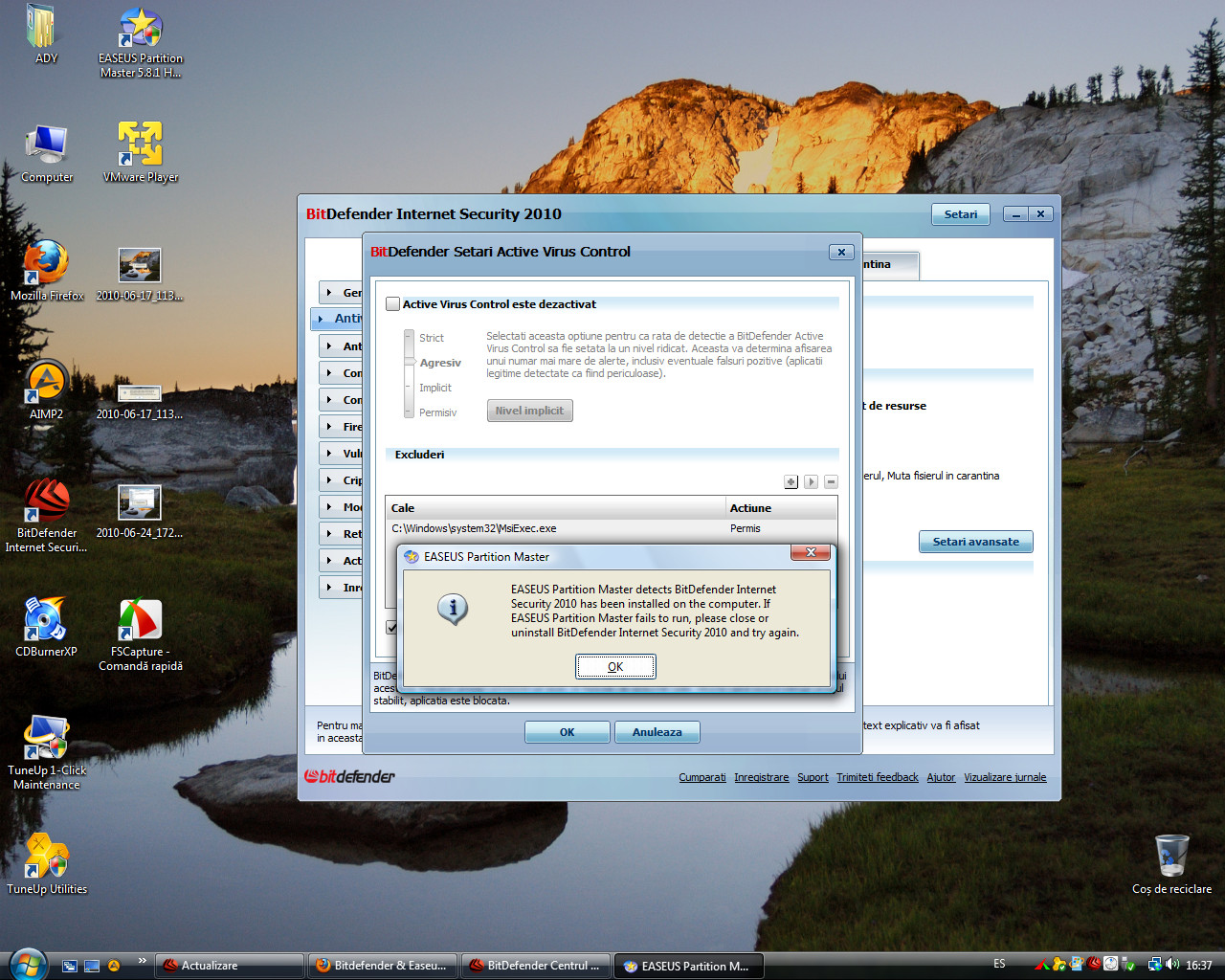The width and height of the screenshot is (1225, 980).
Task: Launch EASEUS Partition Master desktop shortcut
Action: (141, 42)
